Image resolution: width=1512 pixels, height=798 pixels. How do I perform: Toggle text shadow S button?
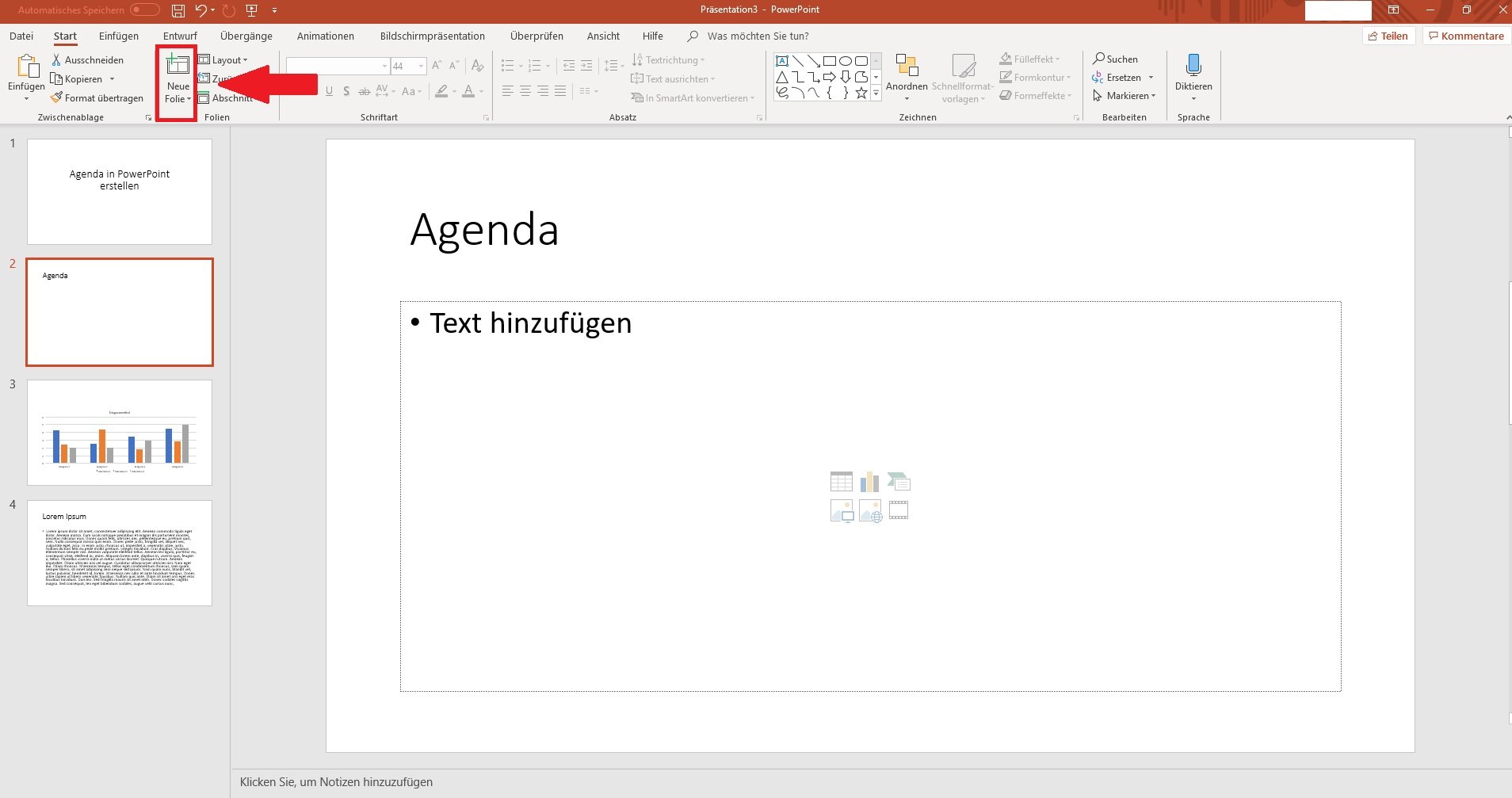pyautogui.click(x=346, y=91)
